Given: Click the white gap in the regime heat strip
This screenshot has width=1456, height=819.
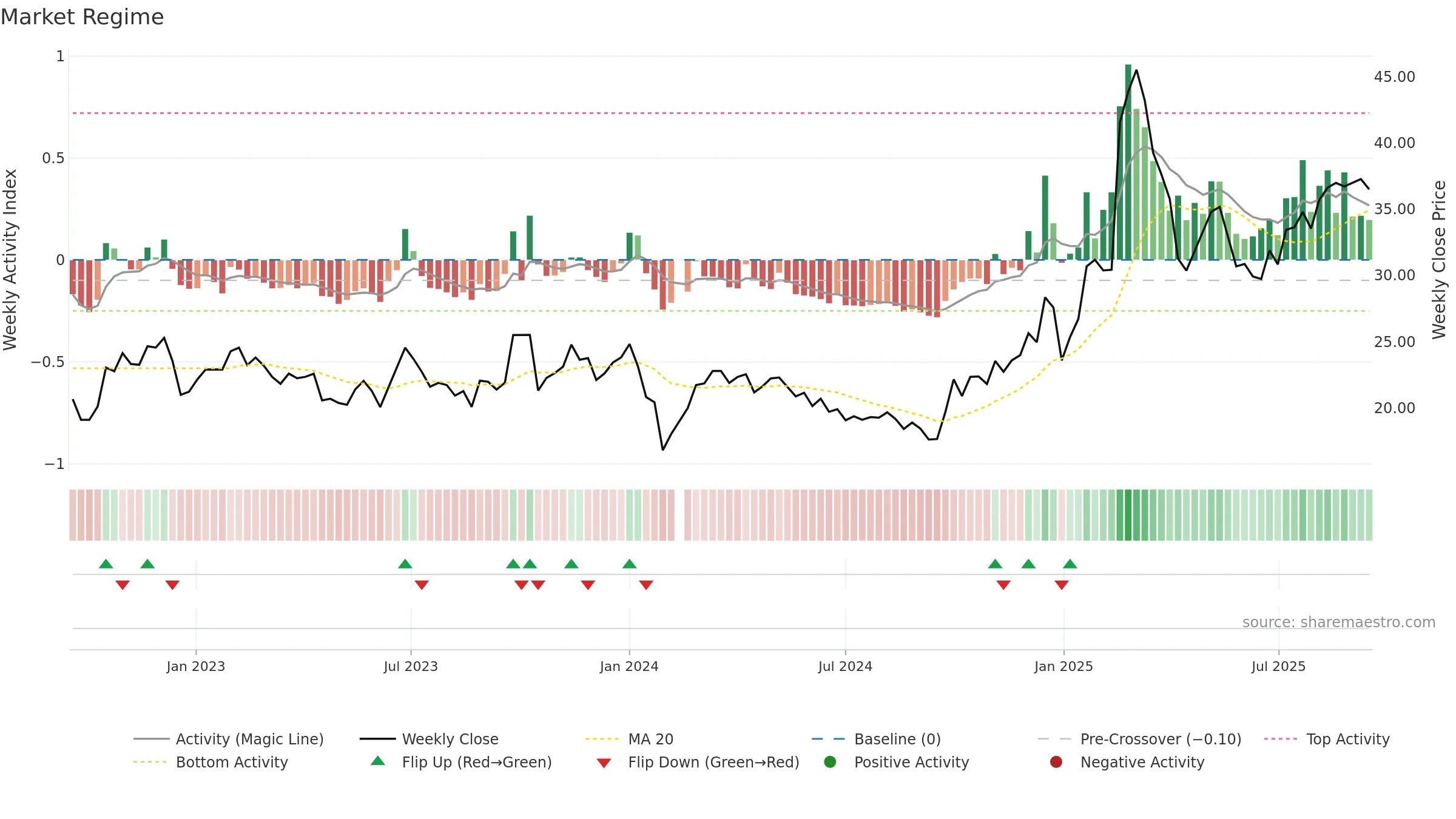Looking at the screenshot, I should (679, 515).
